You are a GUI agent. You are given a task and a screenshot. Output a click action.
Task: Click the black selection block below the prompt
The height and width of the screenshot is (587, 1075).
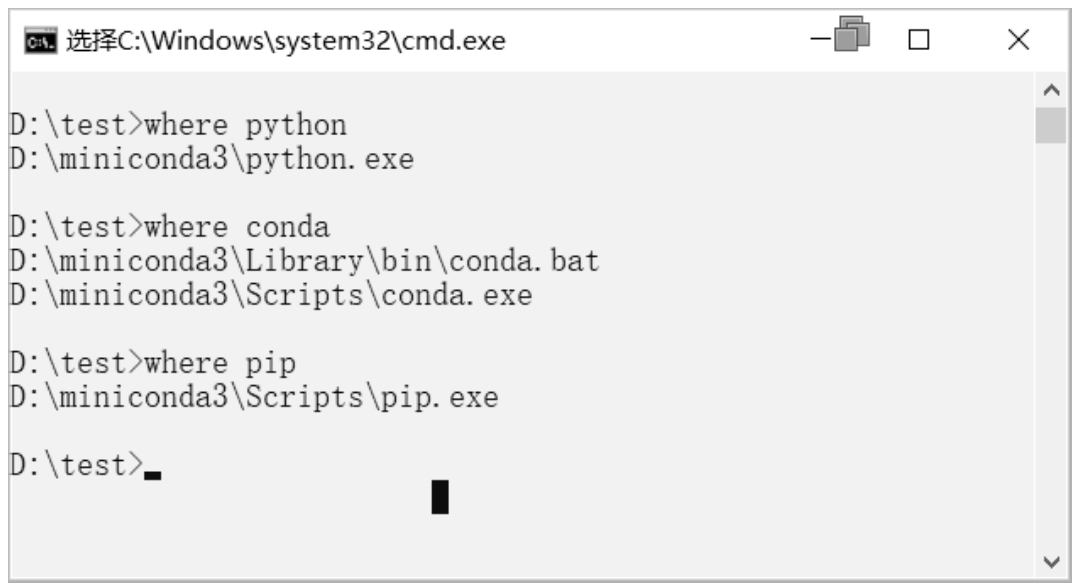point(440,497)
